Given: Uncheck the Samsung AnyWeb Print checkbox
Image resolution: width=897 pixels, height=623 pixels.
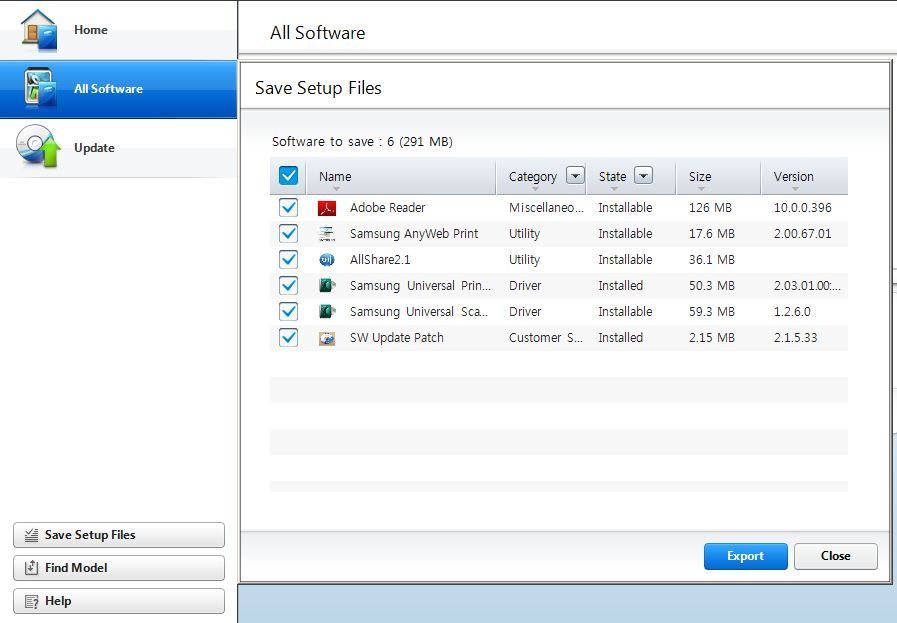Looking at the screenshot, I should click(288, 233).
